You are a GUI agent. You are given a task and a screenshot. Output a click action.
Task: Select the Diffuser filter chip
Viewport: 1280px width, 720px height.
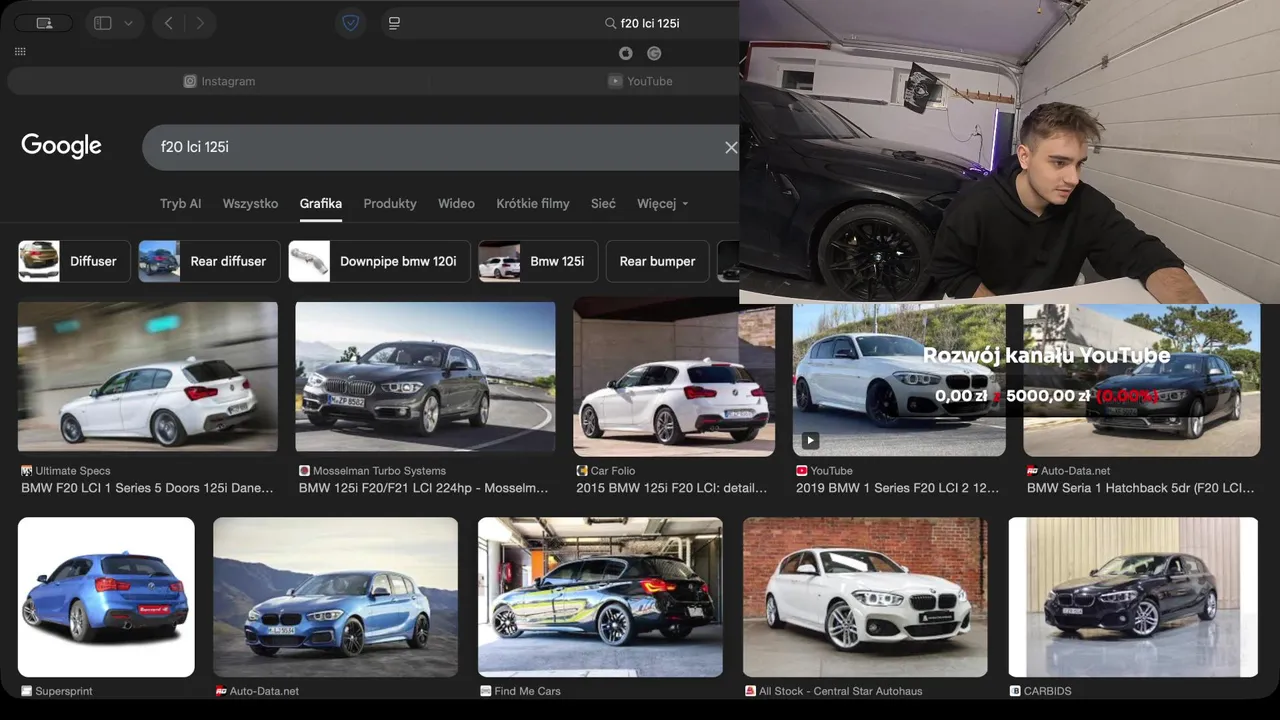coord(74,261)
